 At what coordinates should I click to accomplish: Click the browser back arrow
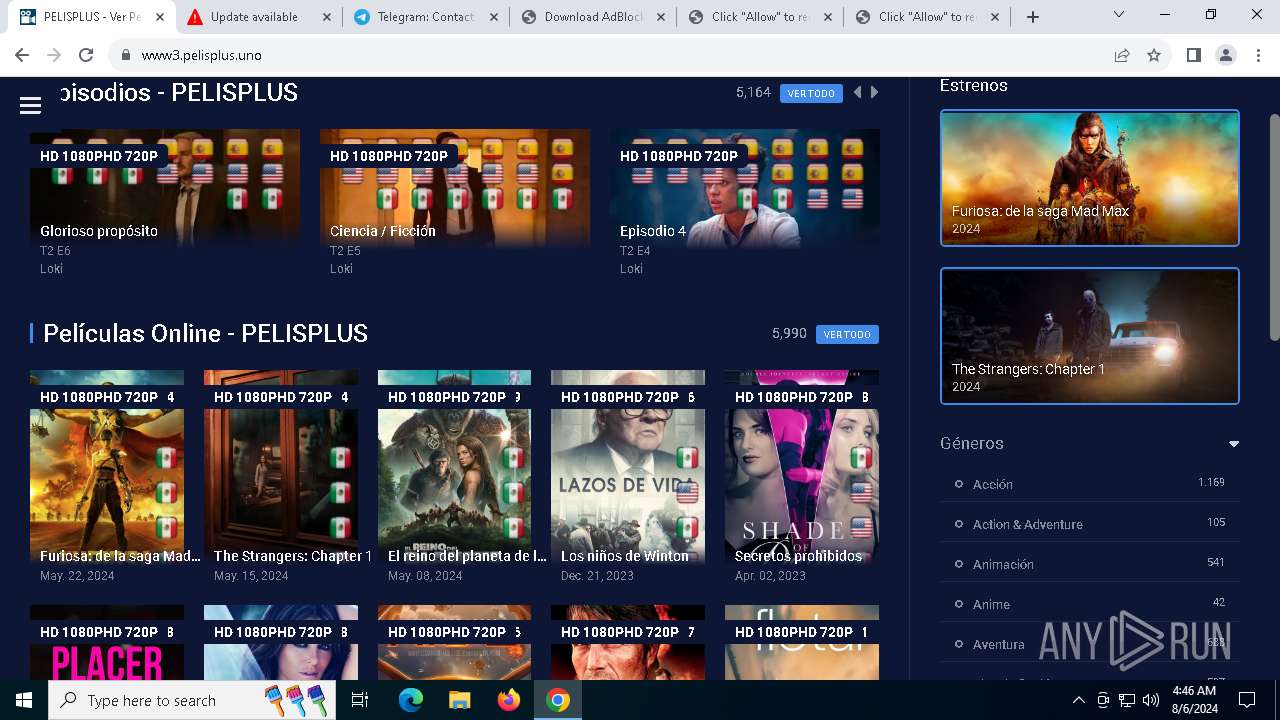22,55
